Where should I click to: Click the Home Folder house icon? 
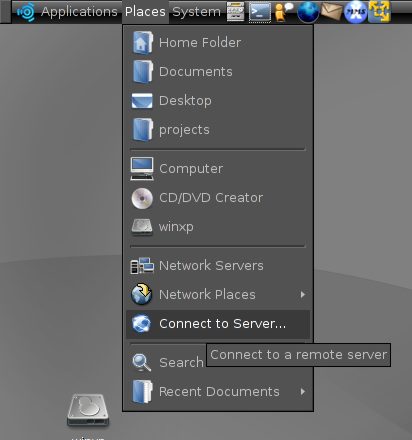142,42
